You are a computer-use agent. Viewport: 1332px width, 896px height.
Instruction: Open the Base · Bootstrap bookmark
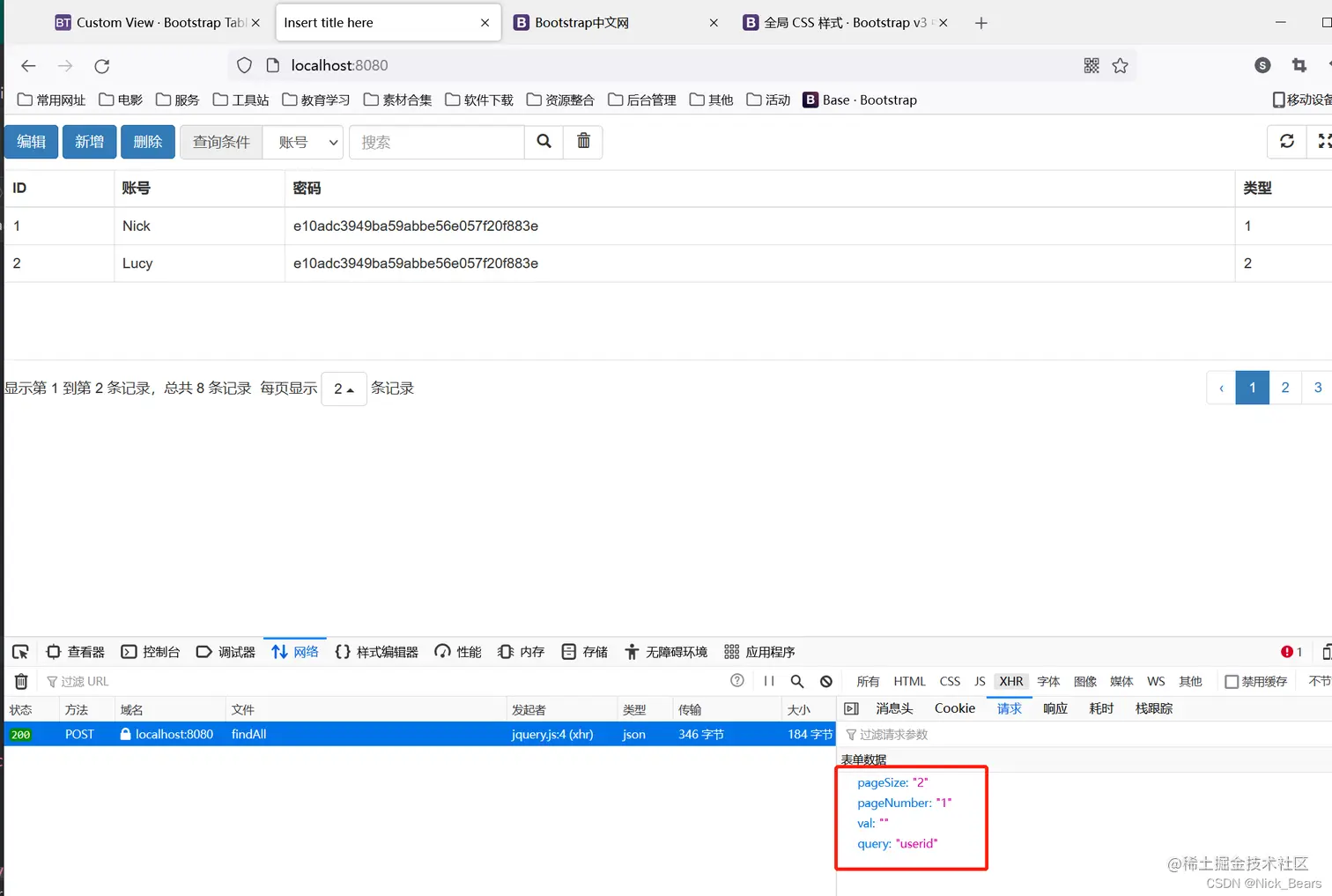860,100
